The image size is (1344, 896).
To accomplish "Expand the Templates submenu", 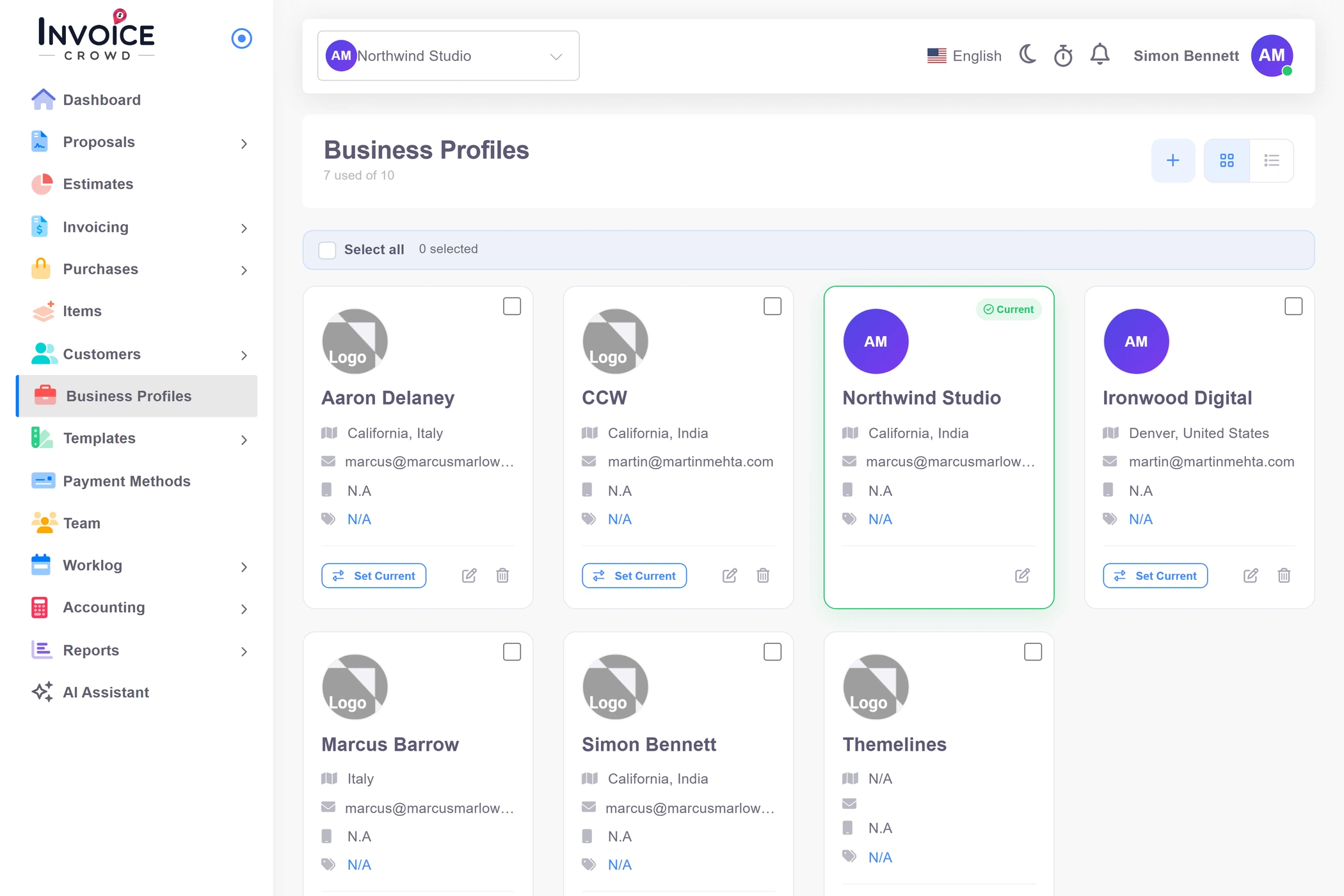I will 244,440.
